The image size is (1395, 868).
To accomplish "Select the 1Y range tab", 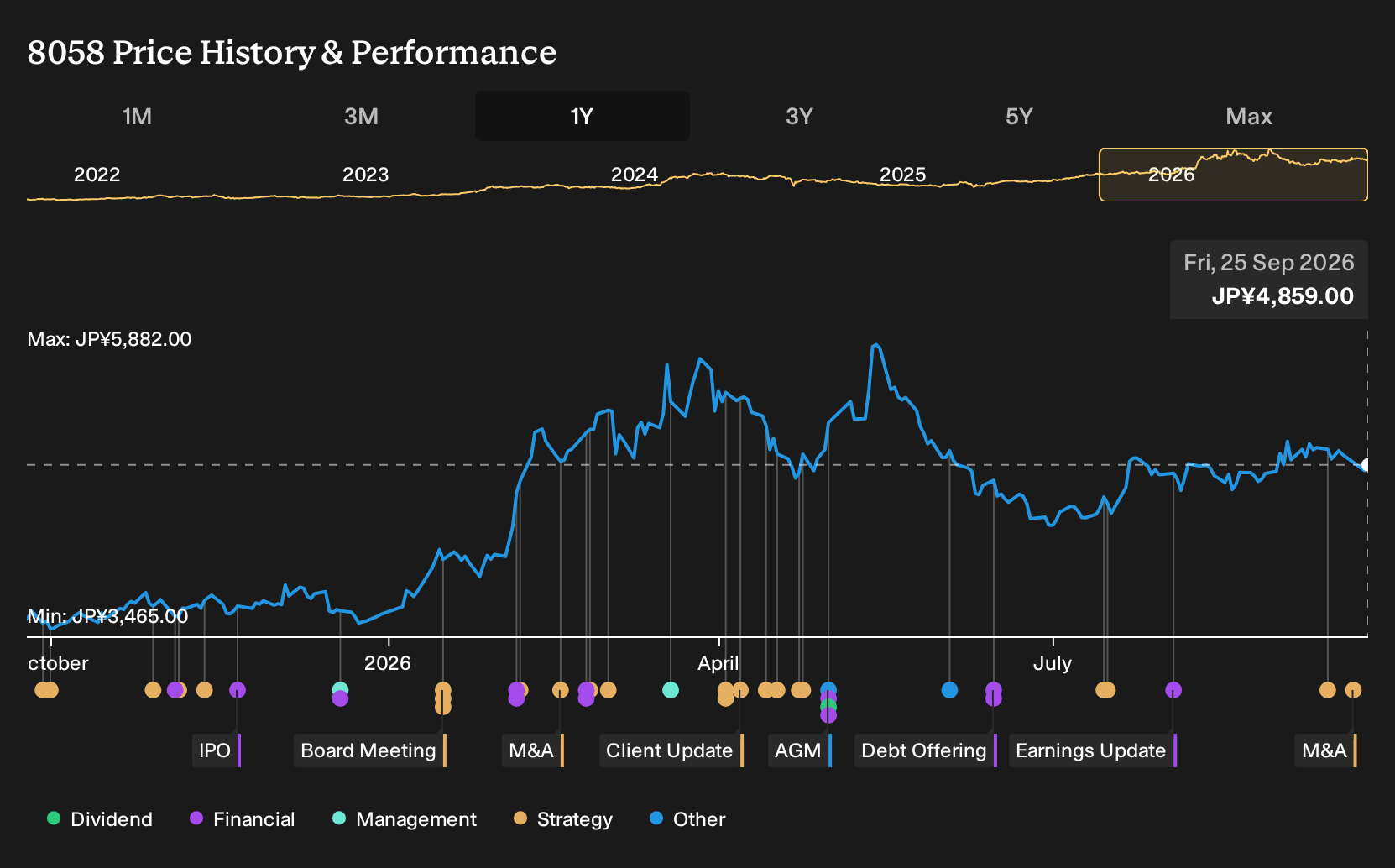I will tap(582, 116).
